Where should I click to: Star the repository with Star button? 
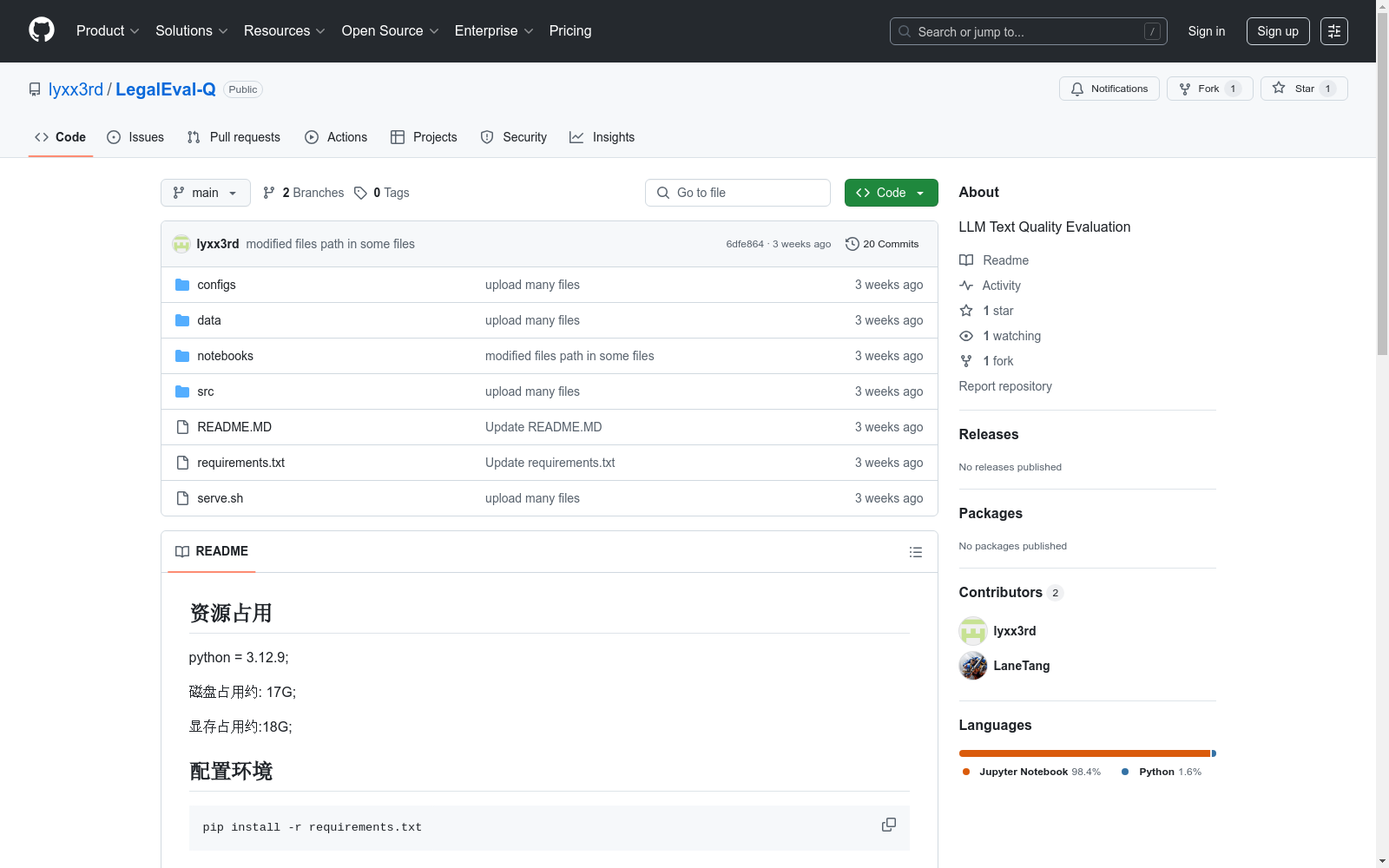click(1304, 89)
